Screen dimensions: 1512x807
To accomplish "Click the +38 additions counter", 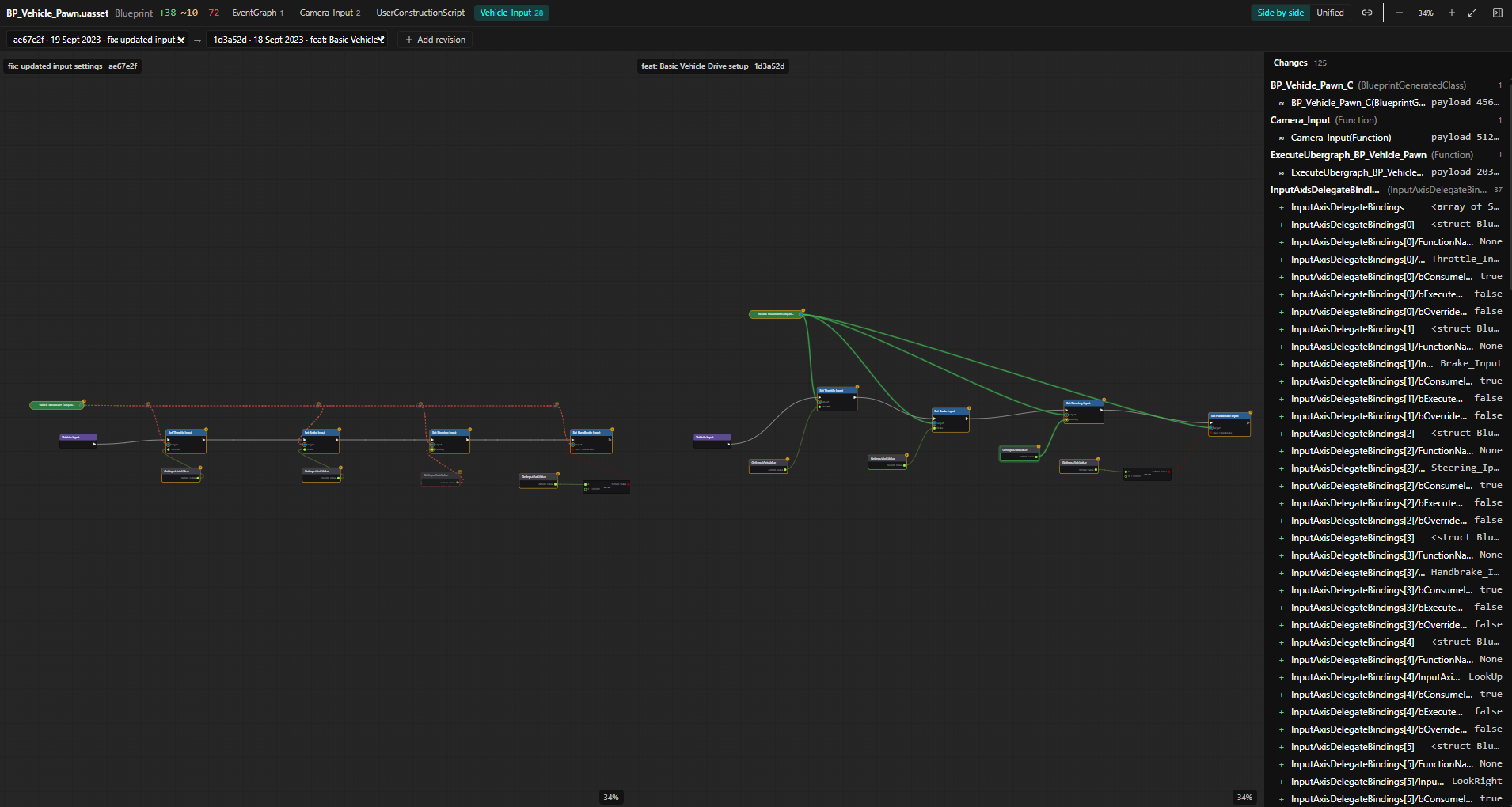I will (x=167, y=13).
